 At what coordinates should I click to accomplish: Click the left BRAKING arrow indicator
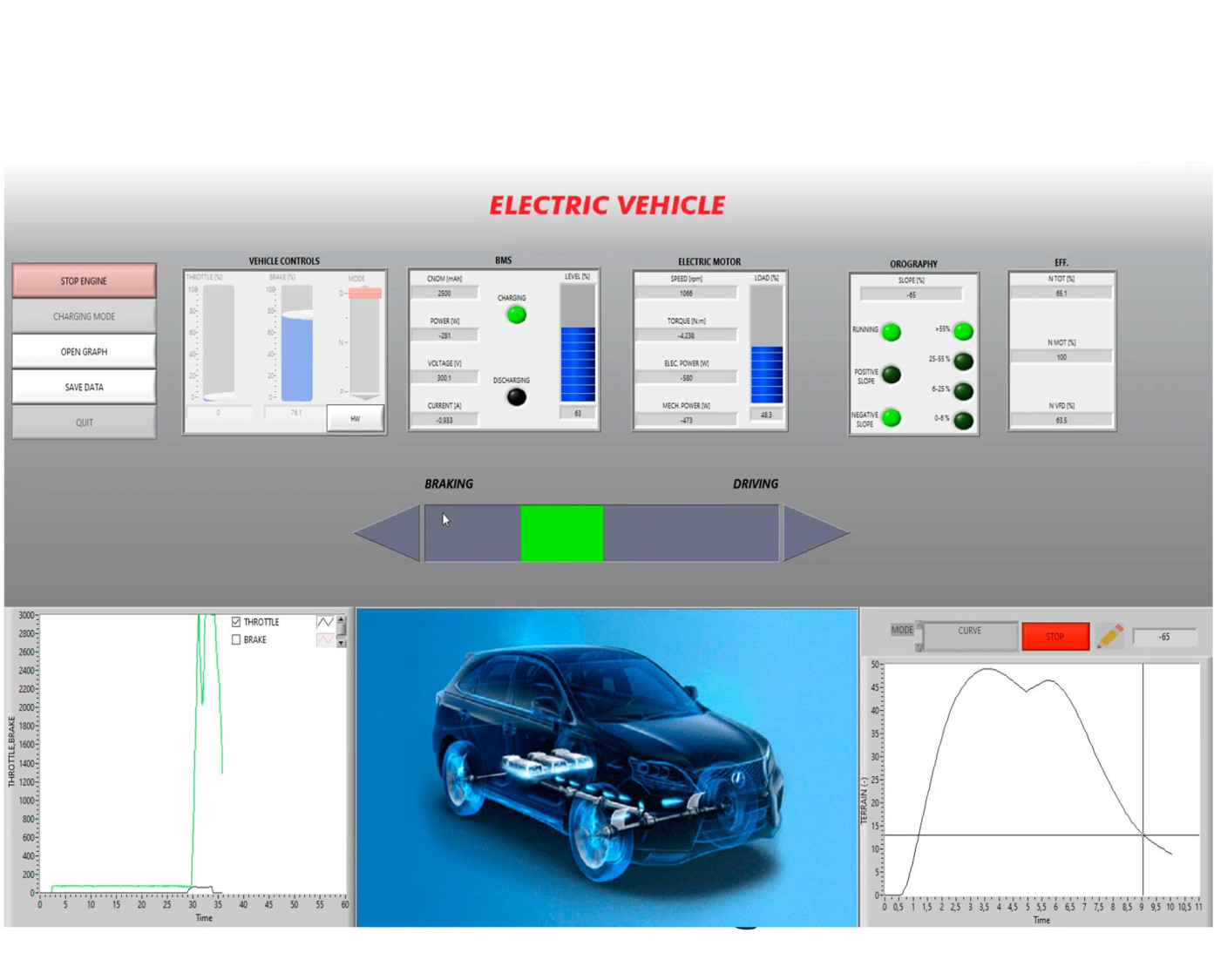tap(389, 532)
